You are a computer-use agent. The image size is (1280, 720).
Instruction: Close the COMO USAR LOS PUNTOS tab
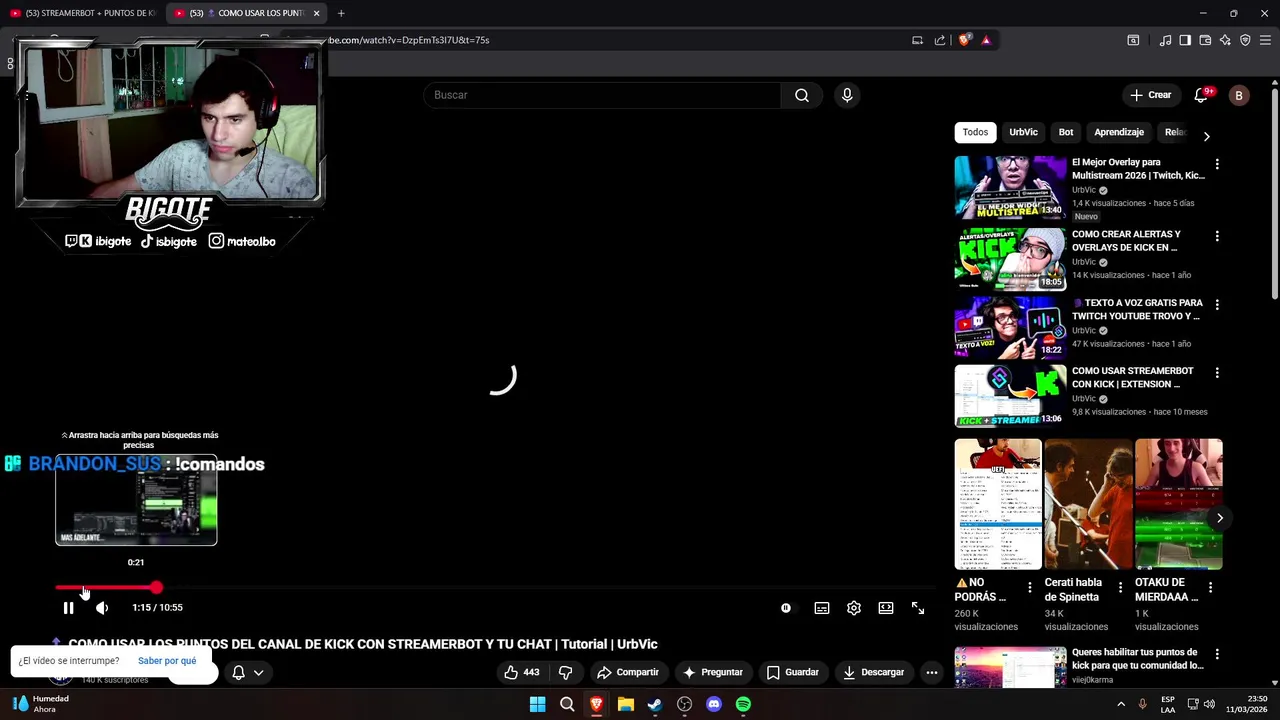pos(316,13)
